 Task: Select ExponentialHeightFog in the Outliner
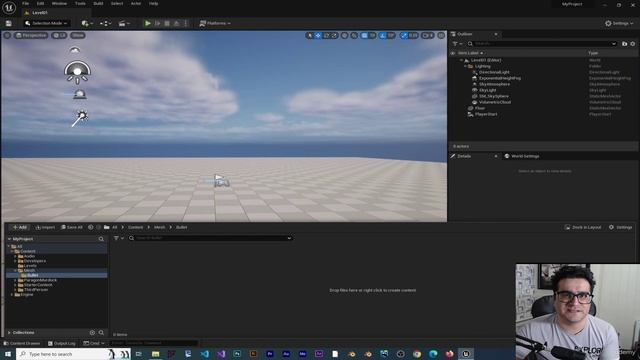point(500,78)
